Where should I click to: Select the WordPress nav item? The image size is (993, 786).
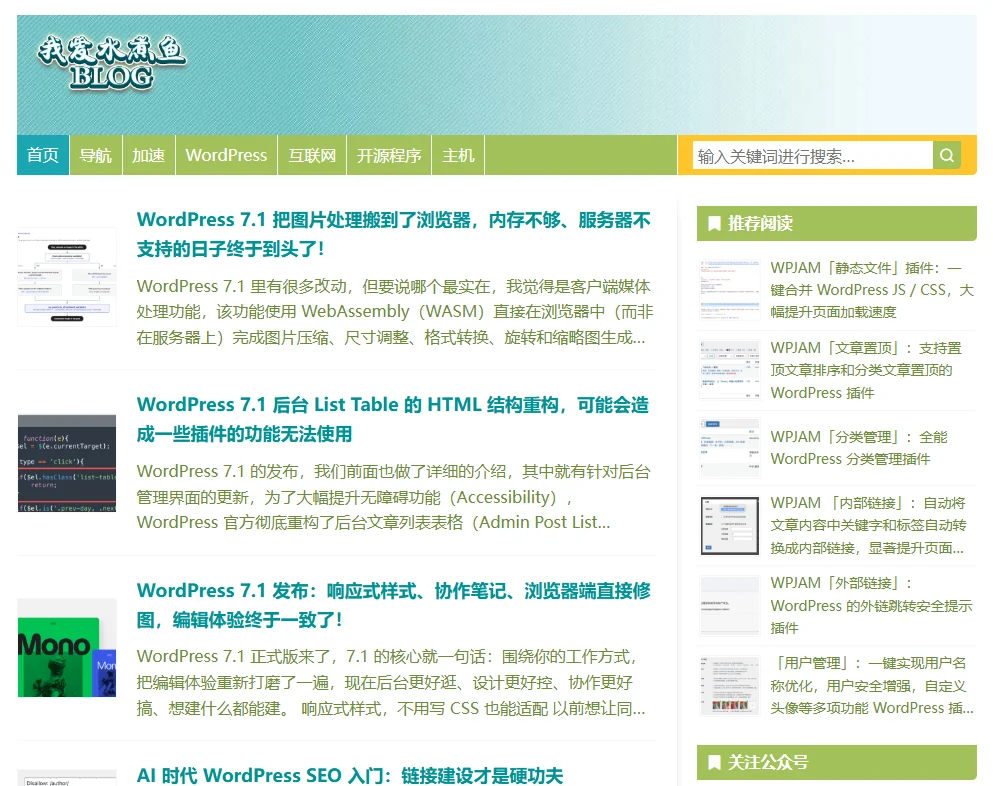226,155
